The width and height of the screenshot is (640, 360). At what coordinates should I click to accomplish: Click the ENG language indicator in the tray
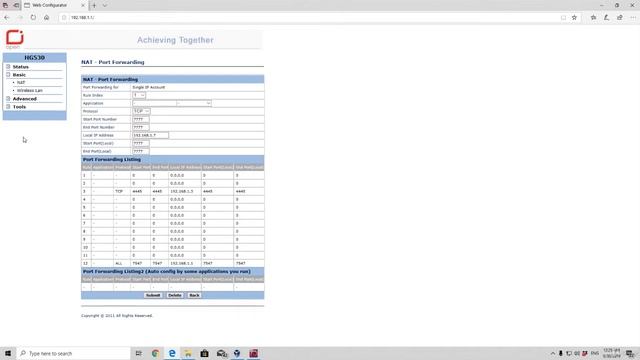click(x=595, y=353)
